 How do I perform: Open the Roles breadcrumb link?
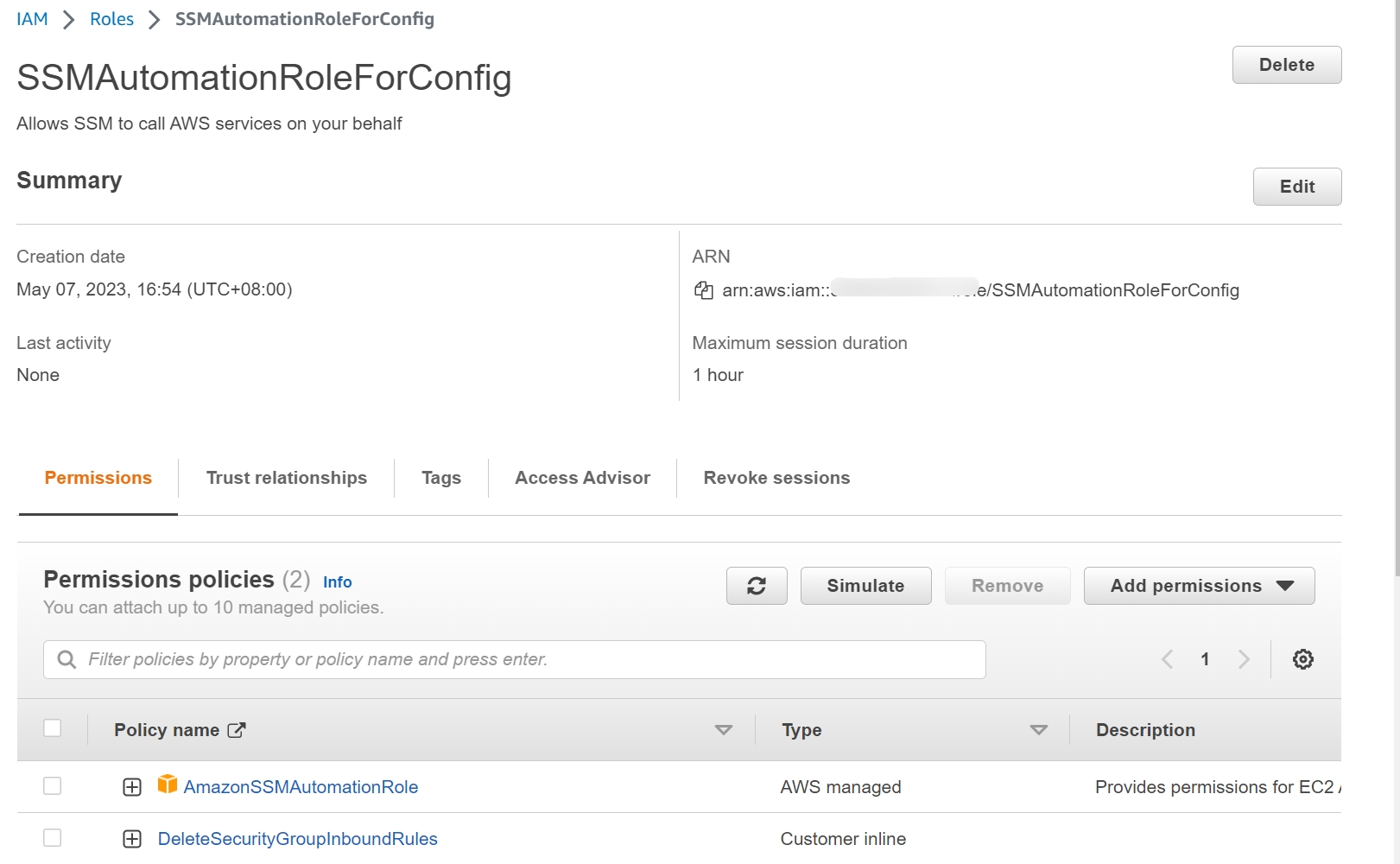point(111,19)
